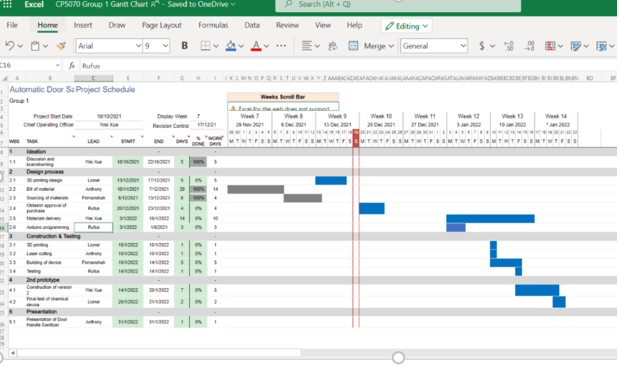The height and width of the screenshot is (377, 619).
Task: Click the Paste clipboard icon
Action: click(x=35, y=46)
